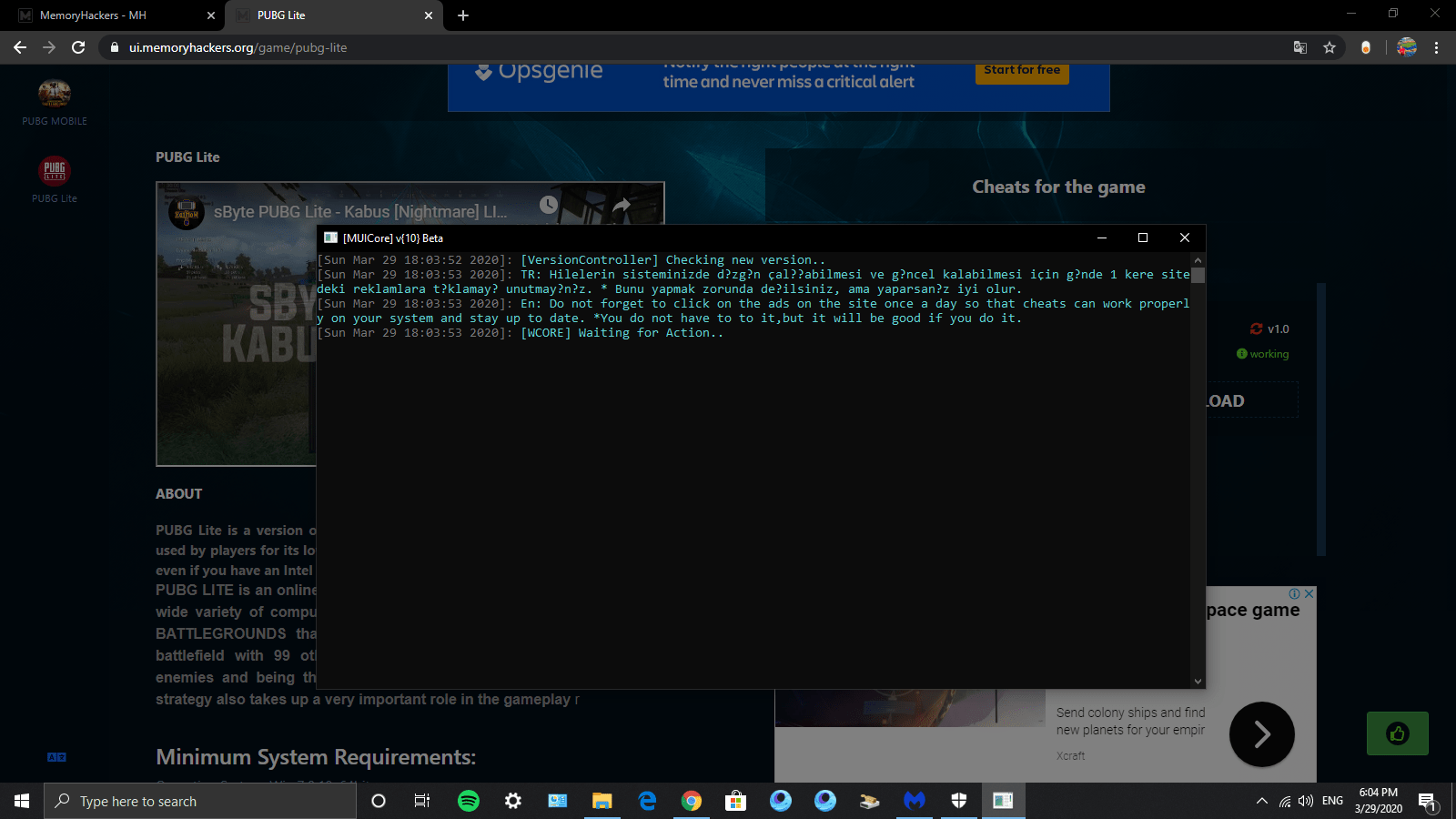Open Settings gear on taskbar
Viewport: 1456px width, 819px height.
click(513, 801)
